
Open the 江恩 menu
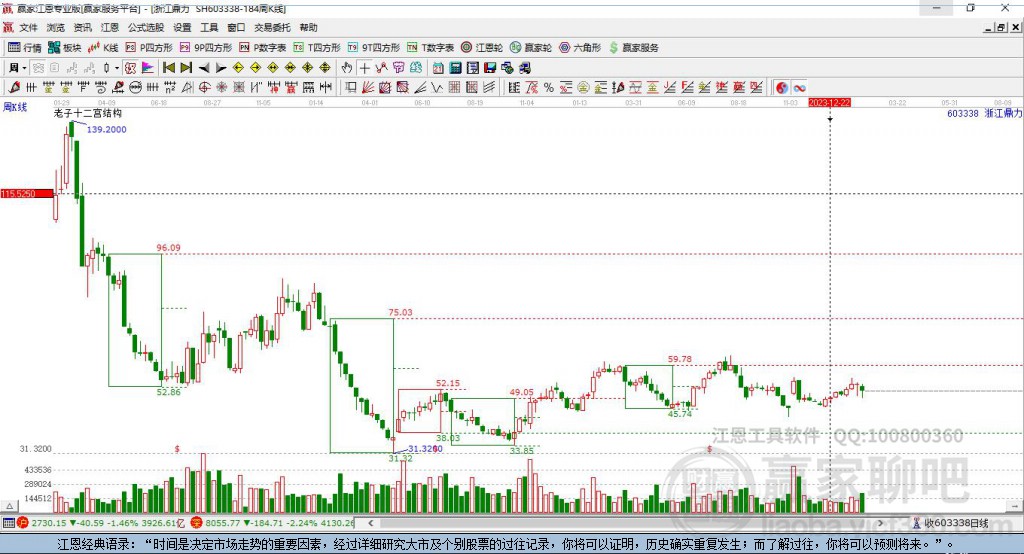coord(110,27)
